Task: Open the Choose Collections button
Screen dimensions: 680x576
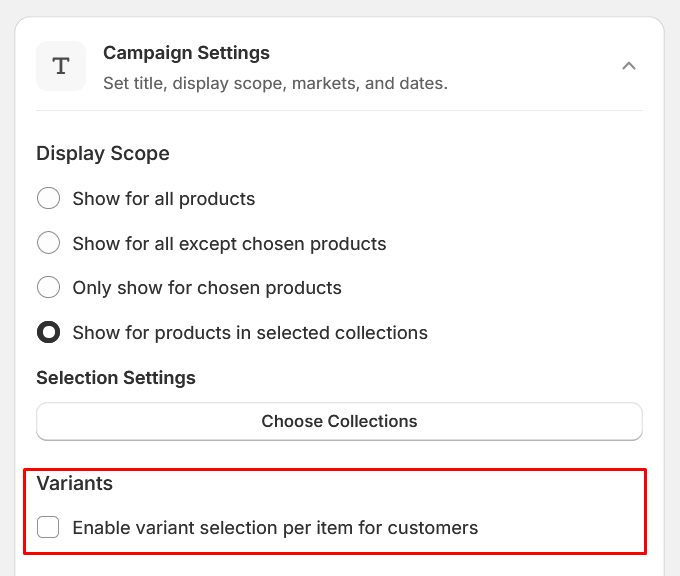Action: tap(339, 421)
